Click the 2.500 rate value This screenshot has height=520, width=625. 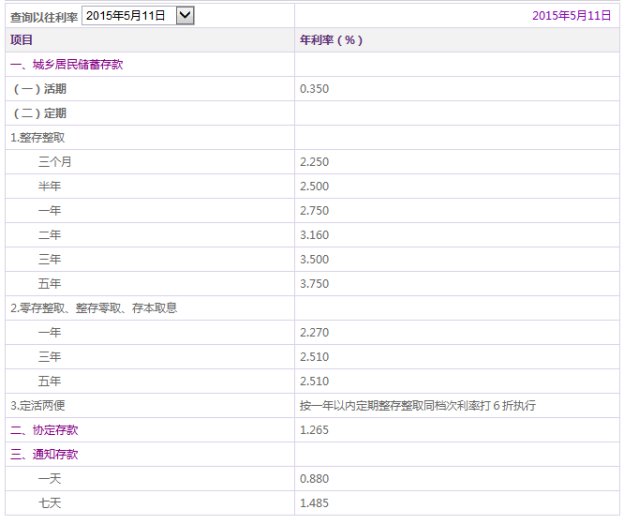click(314, 186)
